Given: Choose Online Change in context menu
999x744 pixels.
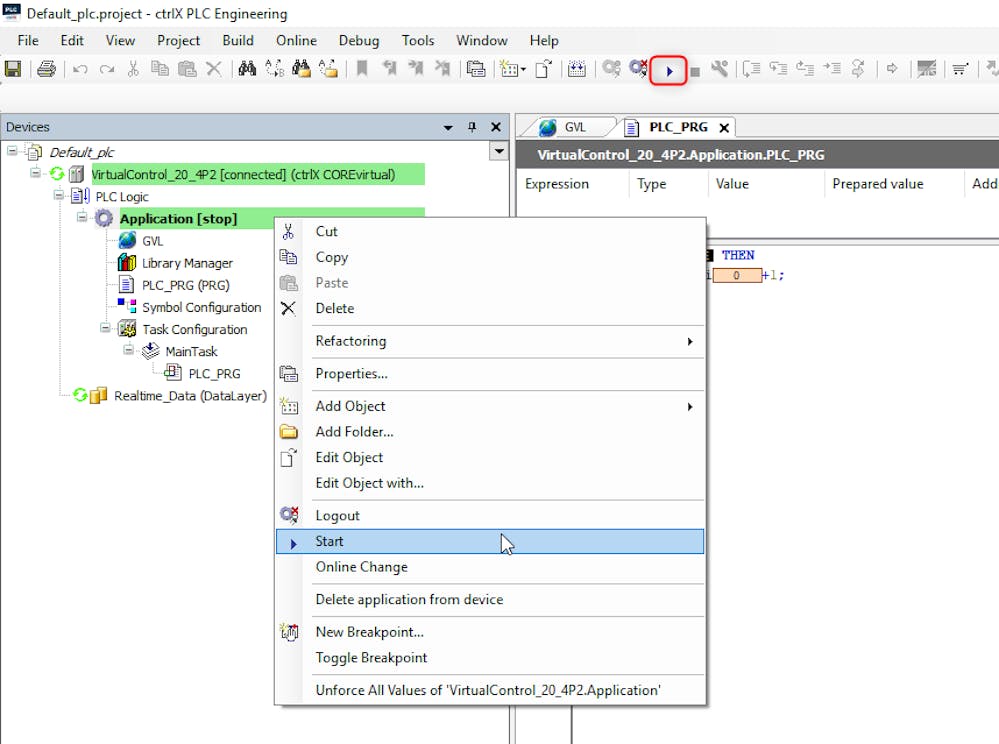Looking at the screenshot, I should click(x=490, y=567).
